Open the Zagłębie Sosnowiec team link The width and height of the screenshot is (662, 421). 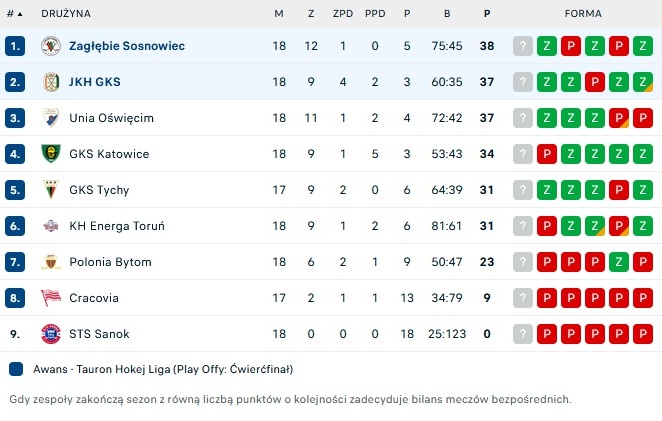(127, 46)
